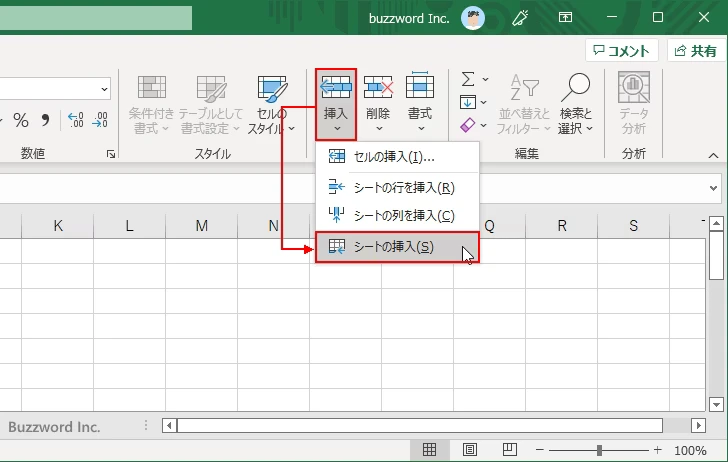Click the Increase Decimal icon
The width and height of the screenshot is (728, 462).
click(76, 120)
